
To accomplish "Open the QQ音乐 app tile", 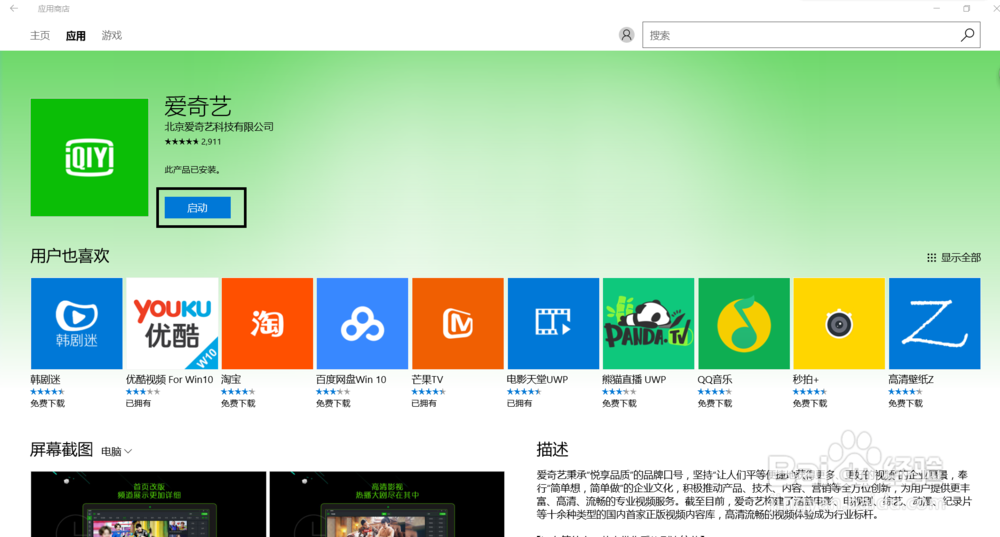I will 744,323.
